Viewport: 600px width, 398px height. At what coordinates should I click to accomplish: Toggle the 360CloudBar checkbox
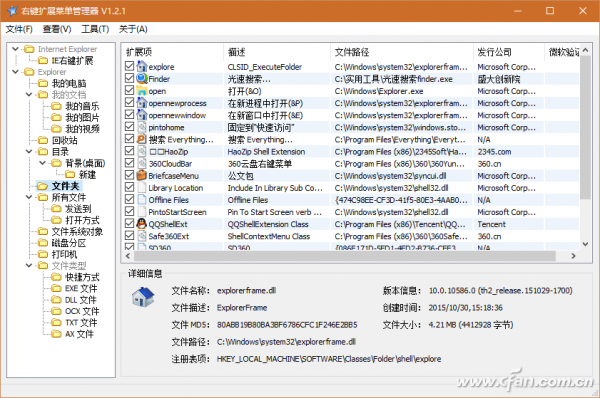coord(130,163)
